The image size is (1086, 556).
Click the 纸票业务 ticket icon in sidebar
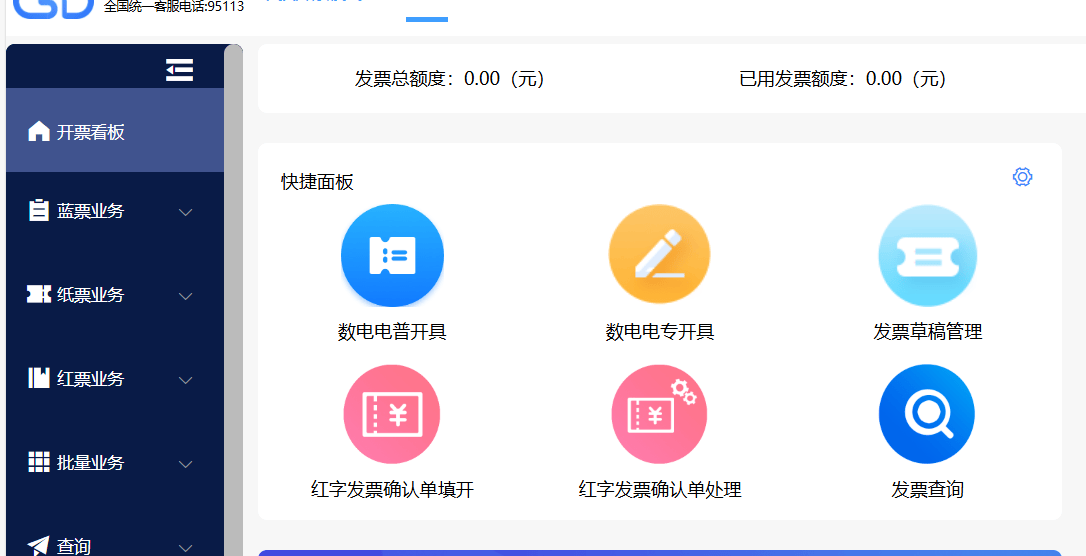tap(39, 295)
